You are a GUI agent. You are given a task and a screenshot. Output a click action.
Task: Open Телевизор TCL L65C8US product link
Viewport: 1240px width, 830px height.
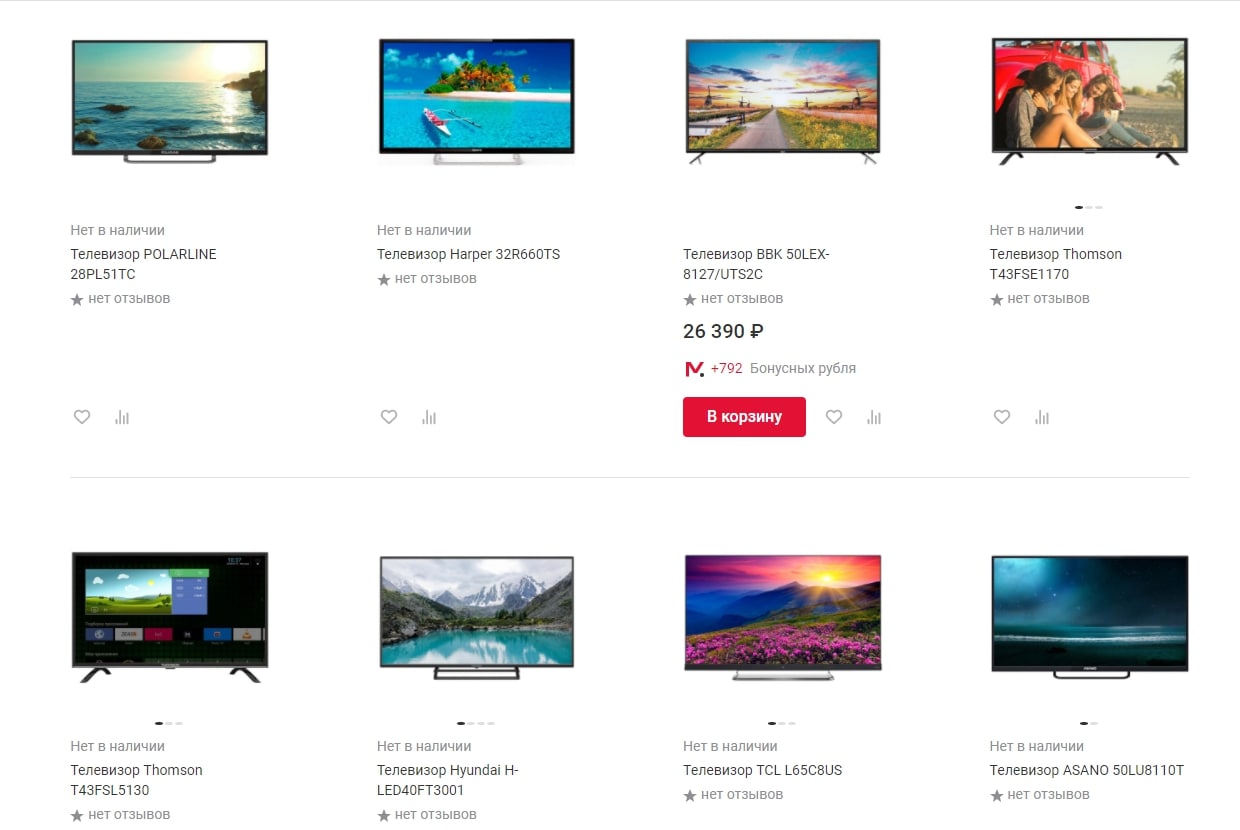pos(762,770)
